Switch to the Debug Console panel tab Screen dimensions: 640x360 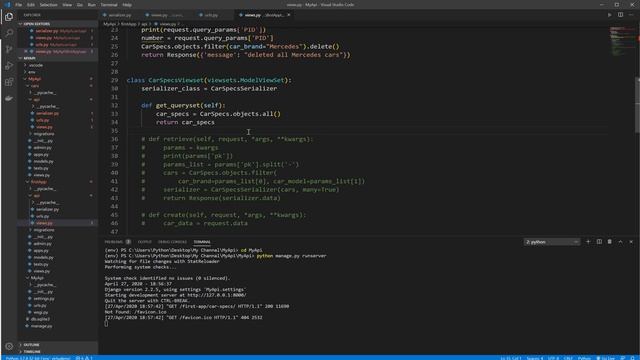(x=172, y=242)
